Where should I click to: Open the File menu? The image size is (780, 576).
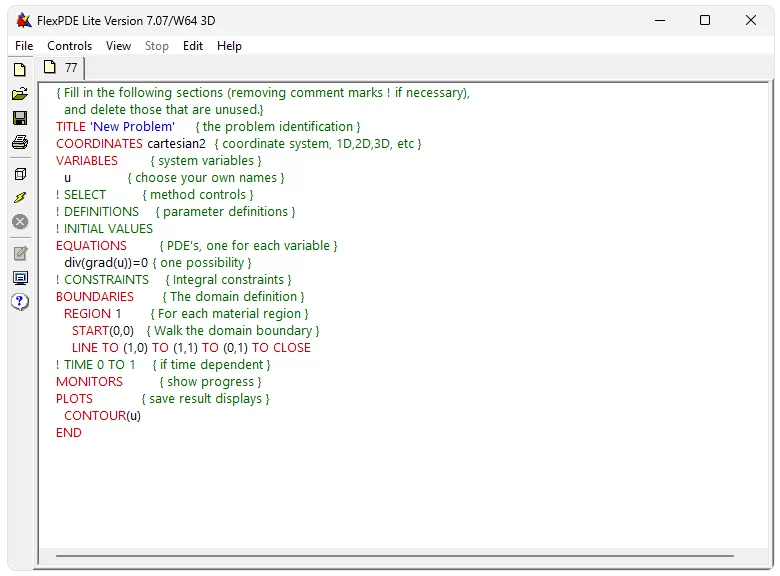24,46
